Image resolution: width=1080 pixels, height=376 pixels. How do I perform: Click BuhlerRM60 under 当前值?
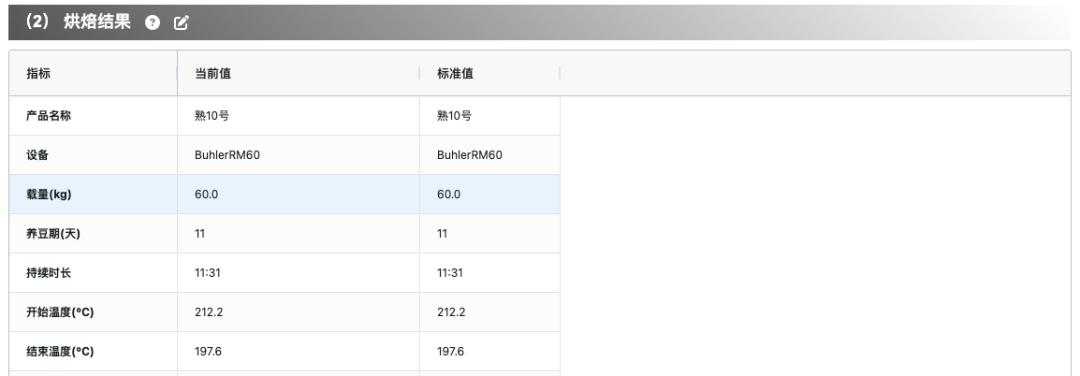pos(227,155)
